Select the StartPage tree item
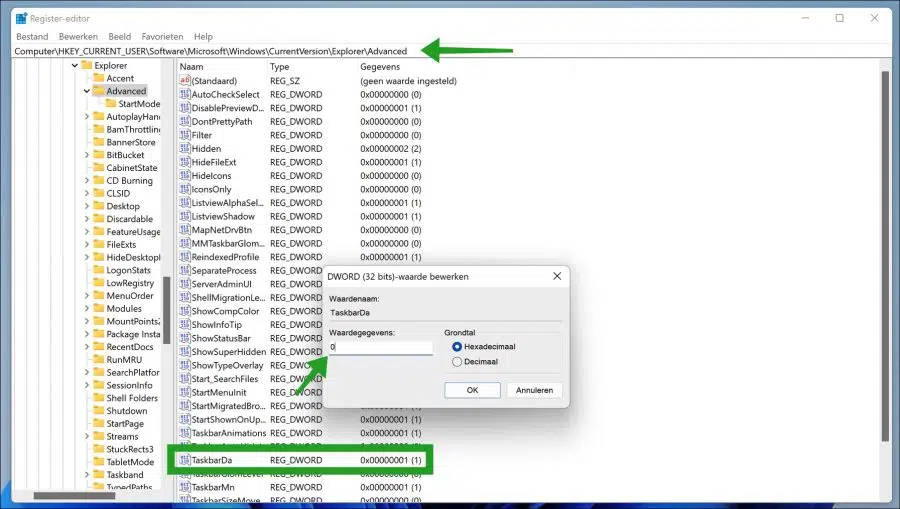The height and width of the screenshot is (509, 900). [x=125, y=423]
